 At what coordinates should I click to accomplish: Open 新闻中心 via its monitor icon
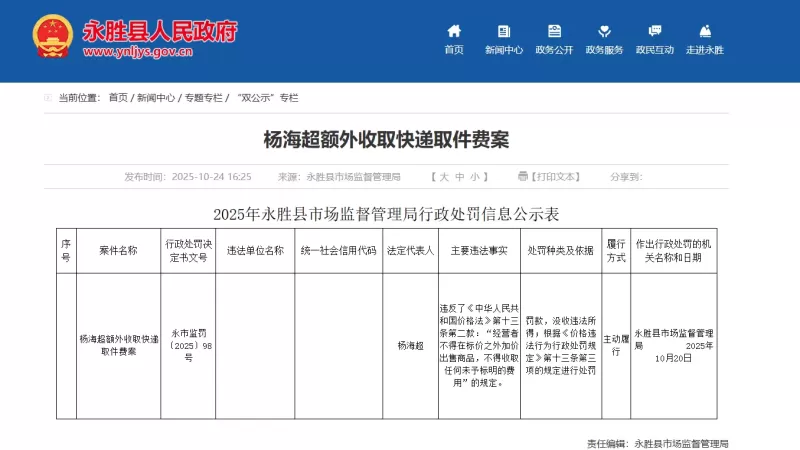coord(504,31)
